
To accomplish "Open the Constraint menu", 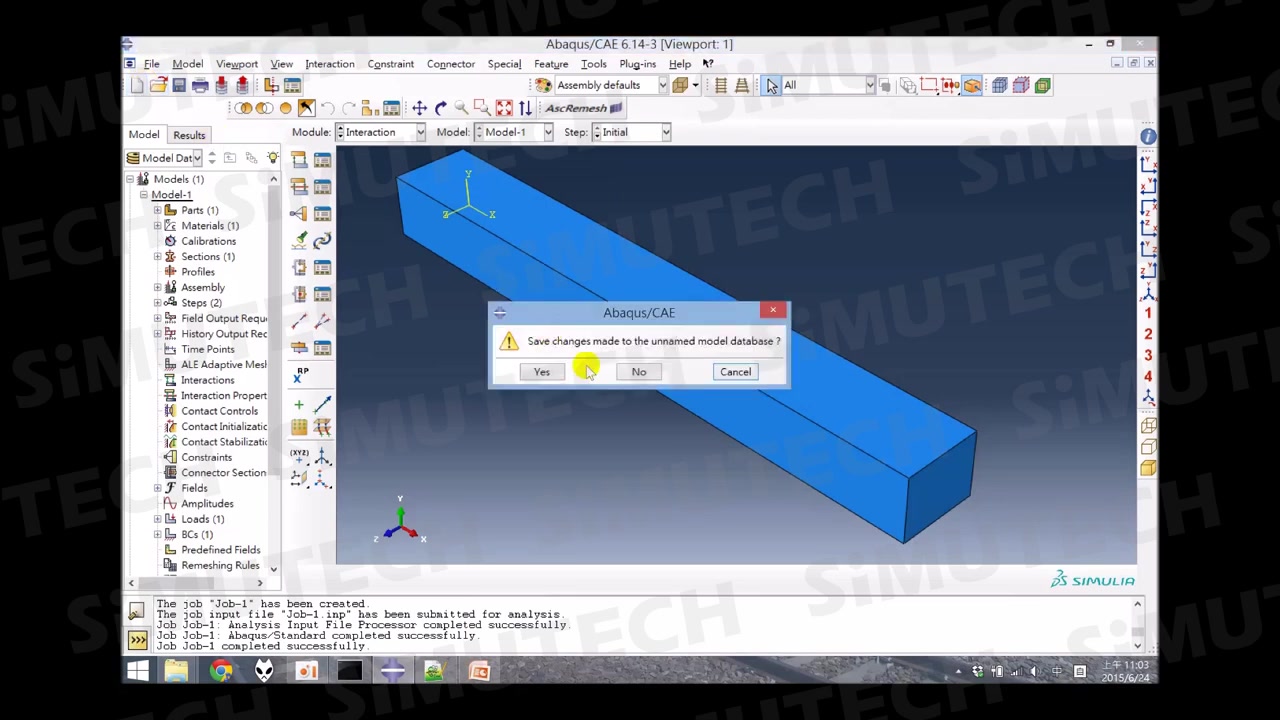I will pos(390,64).
